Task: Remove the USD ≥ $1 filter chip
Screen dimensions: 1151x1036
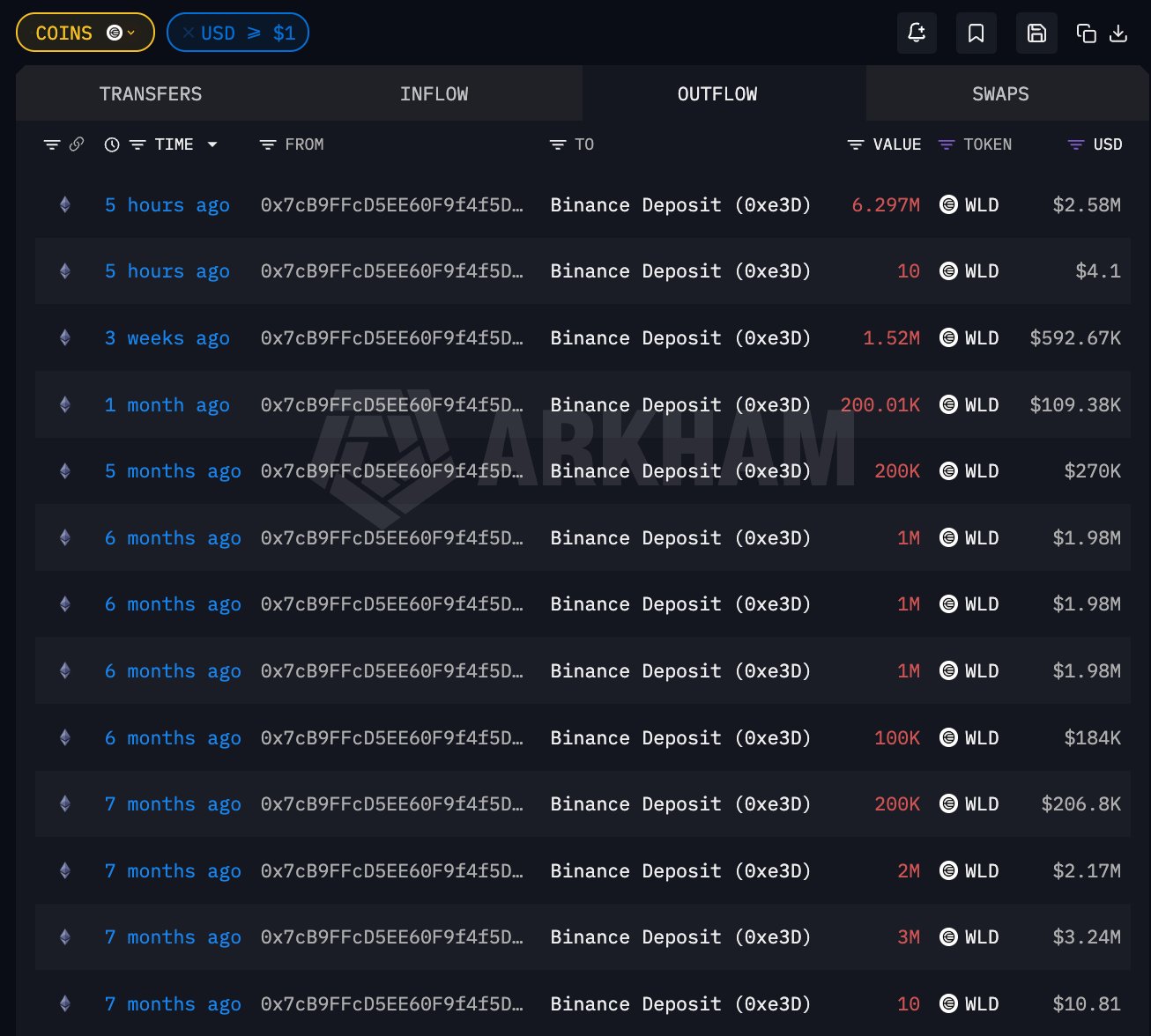Action: pos(189,33)
